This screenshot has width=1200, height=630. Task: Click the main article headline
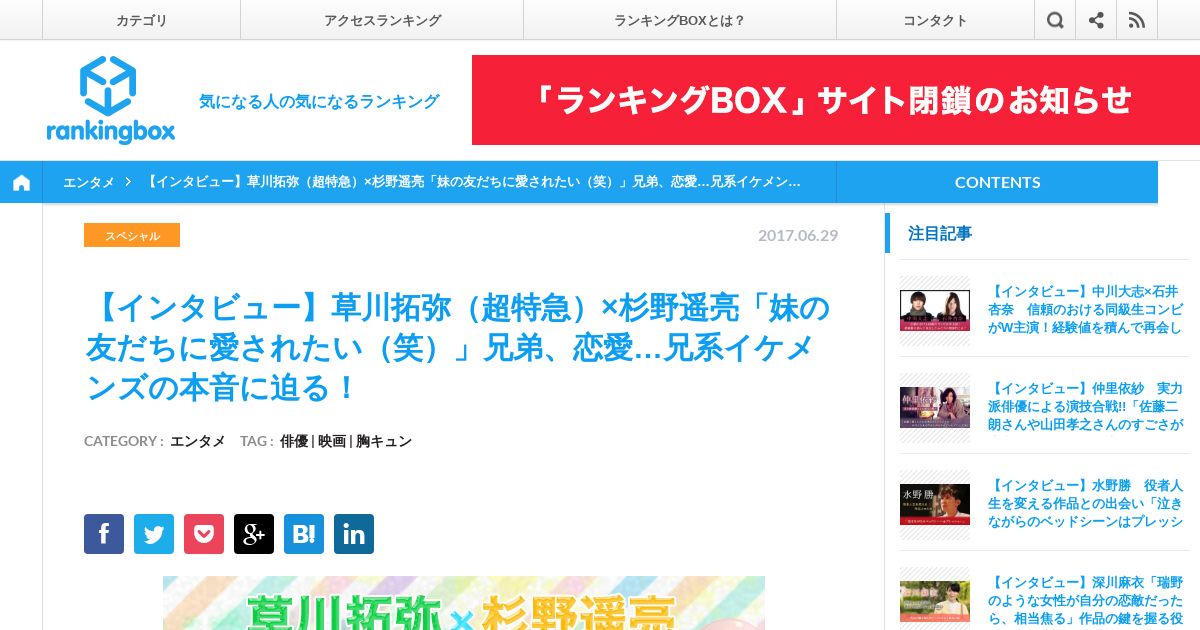pyautogui.click(x=458, y=348)
